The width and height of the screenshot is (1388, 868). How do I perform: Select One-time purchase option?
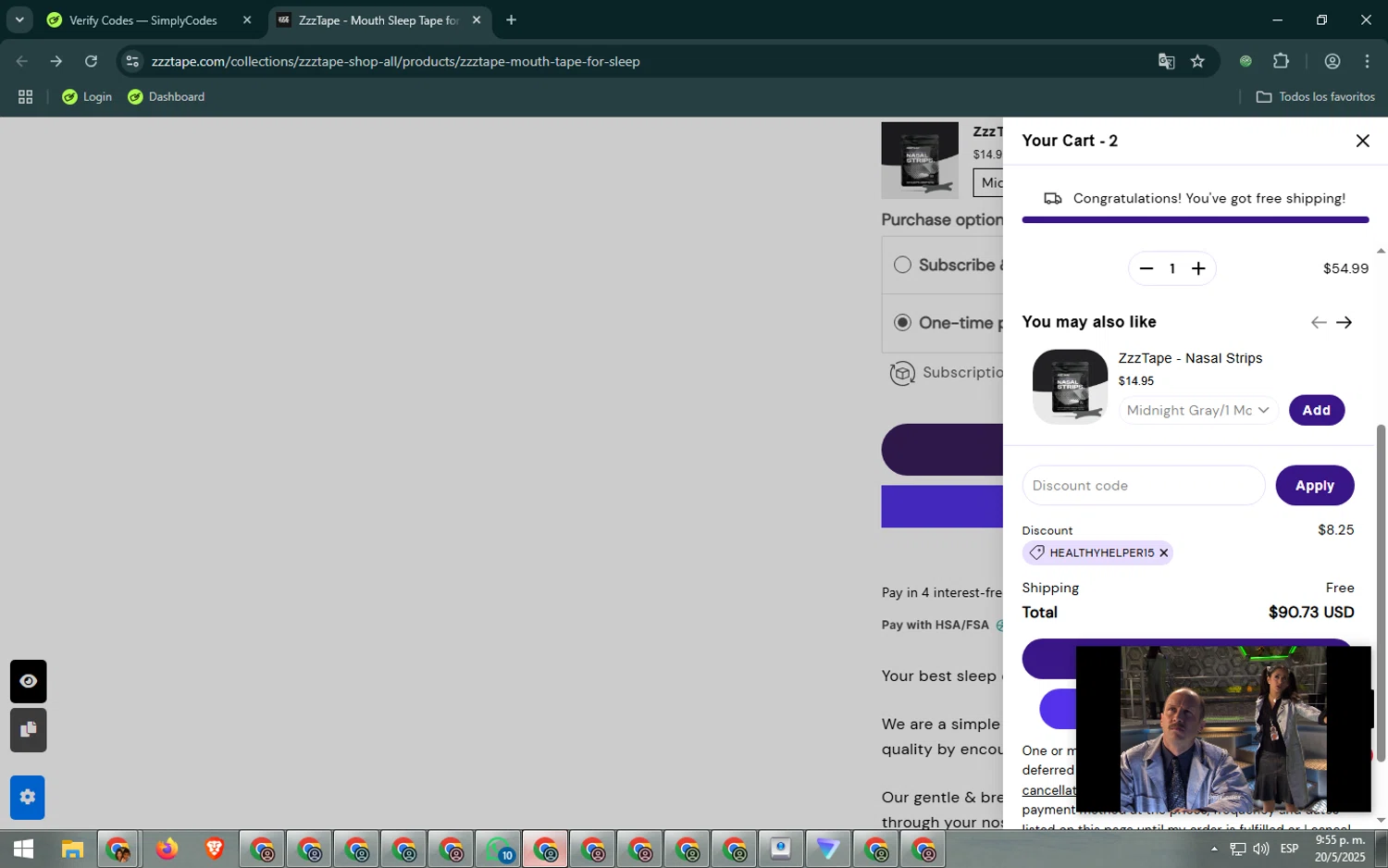click(902, 322)
